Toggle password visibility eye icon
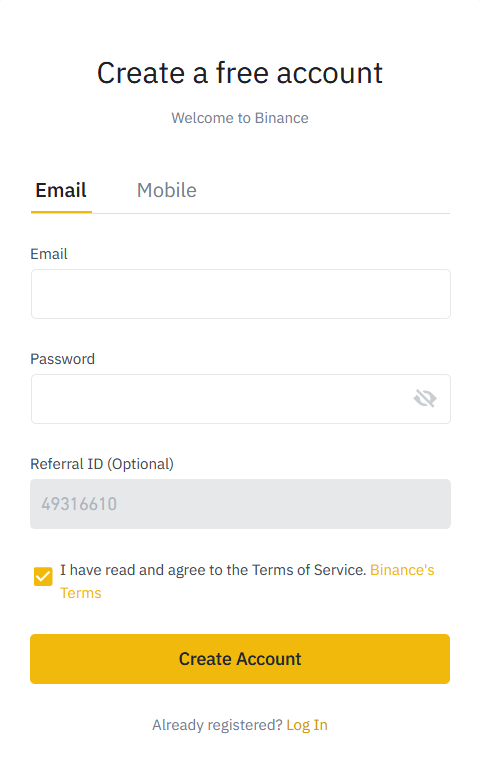This screenshot has width=480, height=784. (x=425, y=398)
